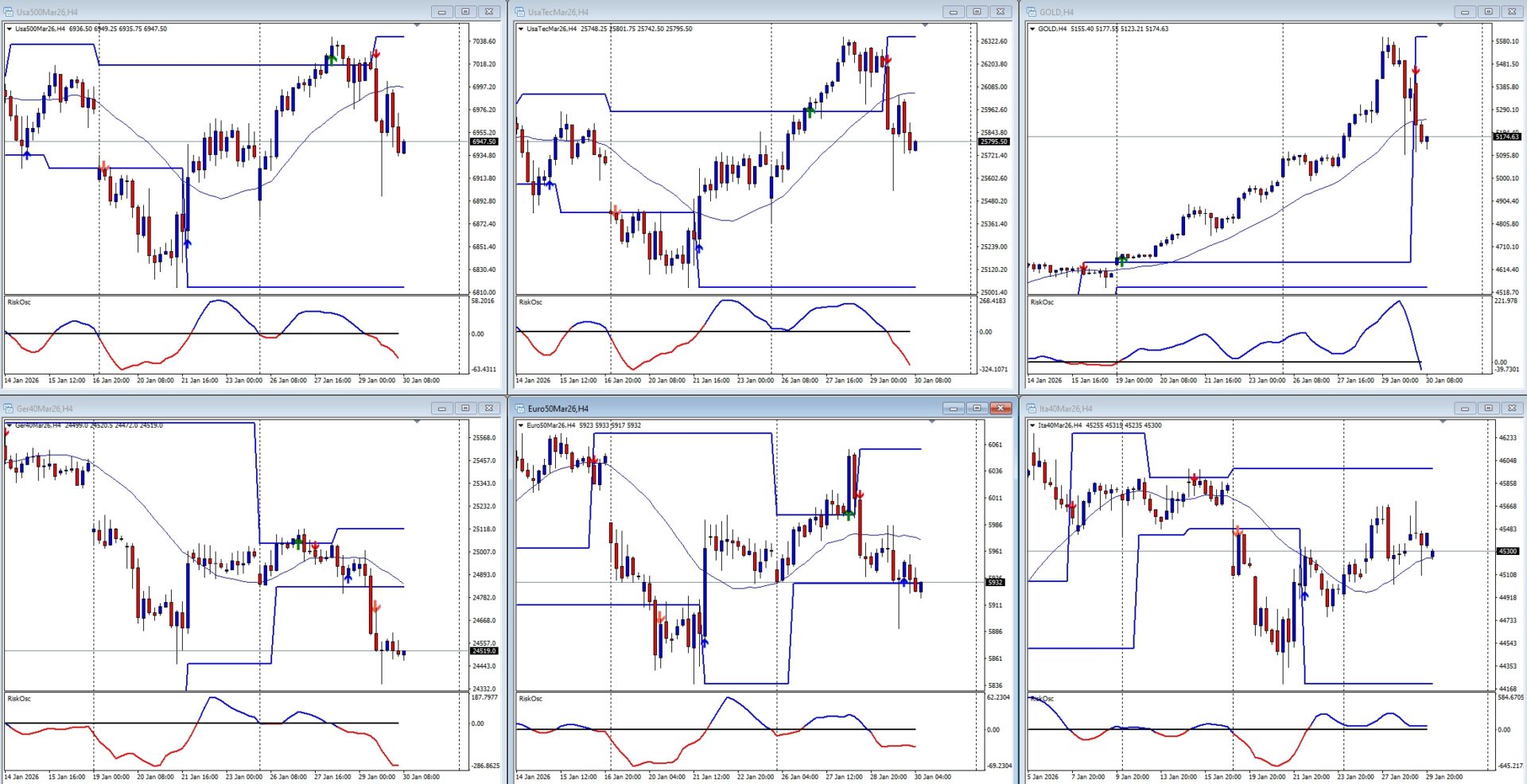Activate the Ita40Mar26,H4 window title bar
The width and height of the screenshot is (1527, 784).
(x=1233, y=409)
